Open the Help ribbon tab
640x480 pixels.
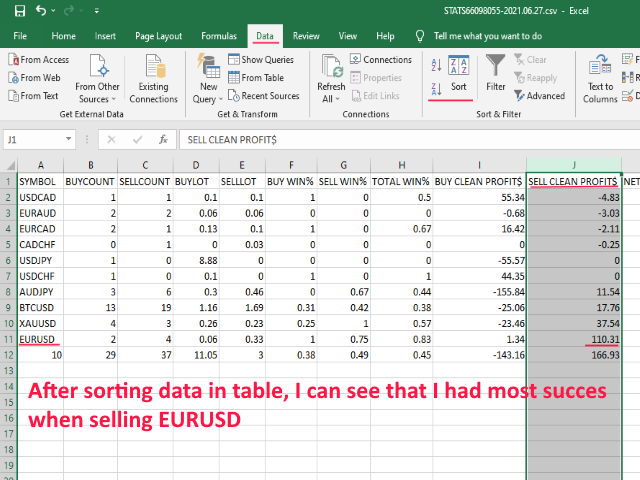coord(385,36)
